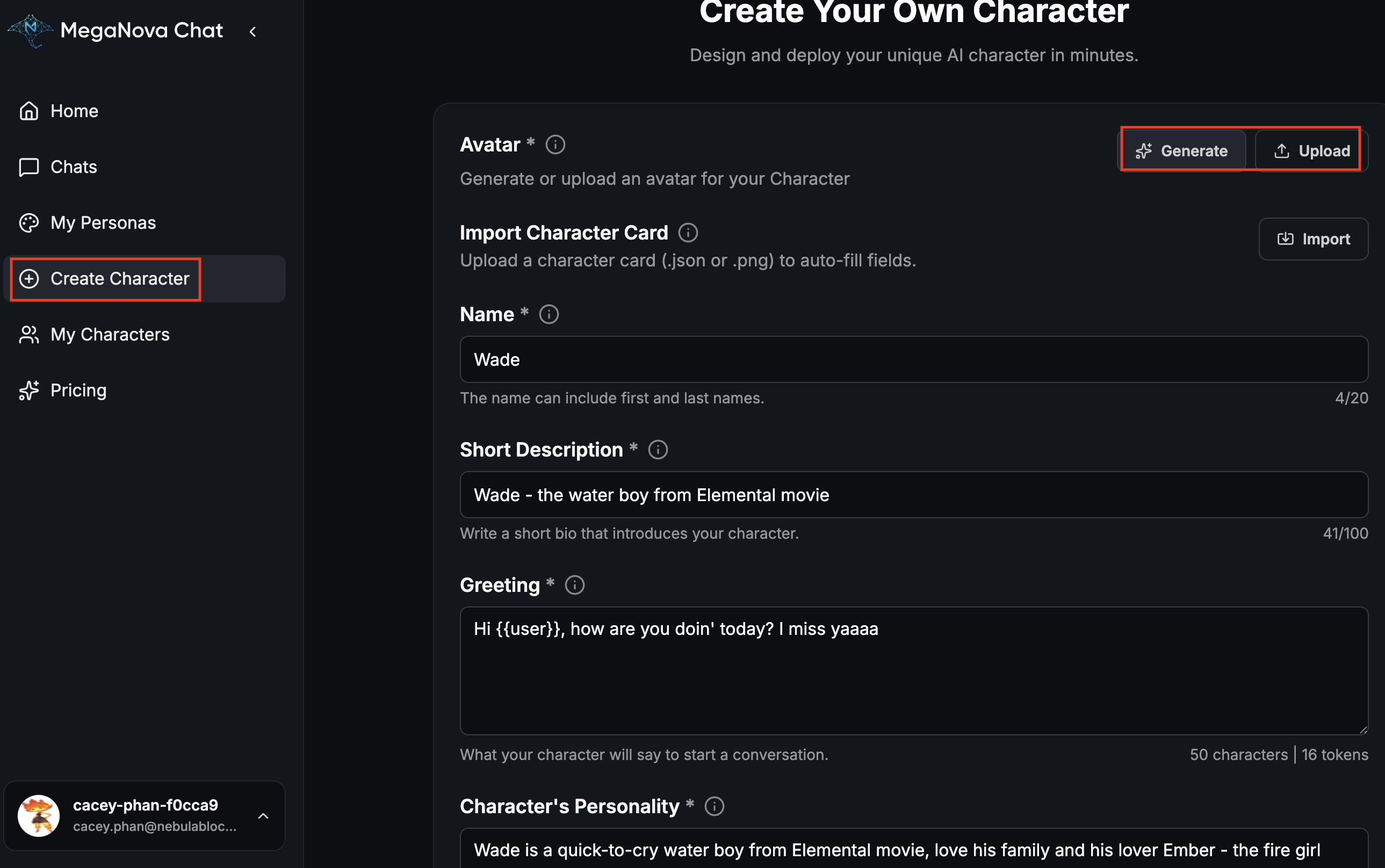
Task: Click the Greeting info icon
Action: click(574, 585)
